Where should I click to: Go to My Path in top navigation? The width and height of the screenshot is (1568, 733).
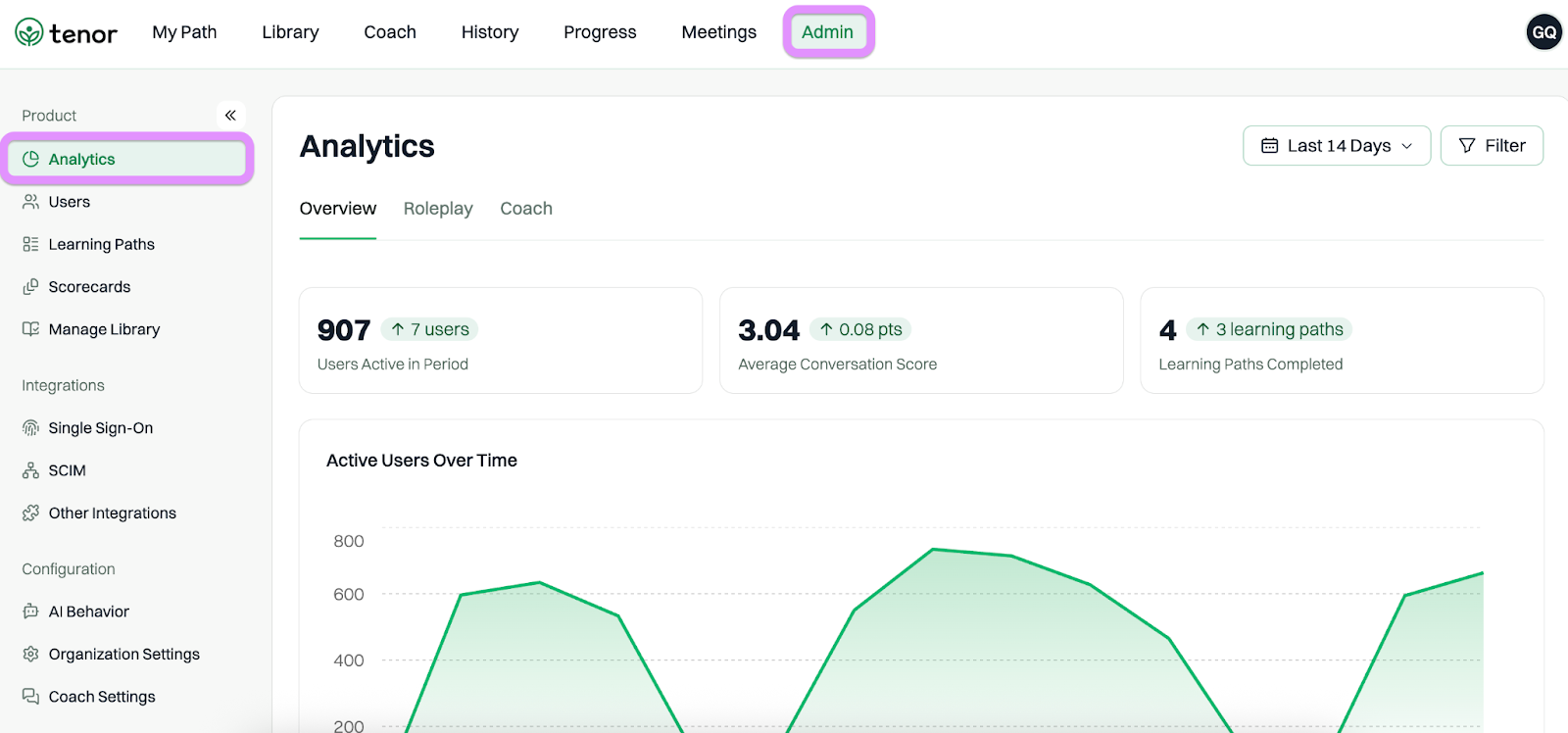point(184,32)
